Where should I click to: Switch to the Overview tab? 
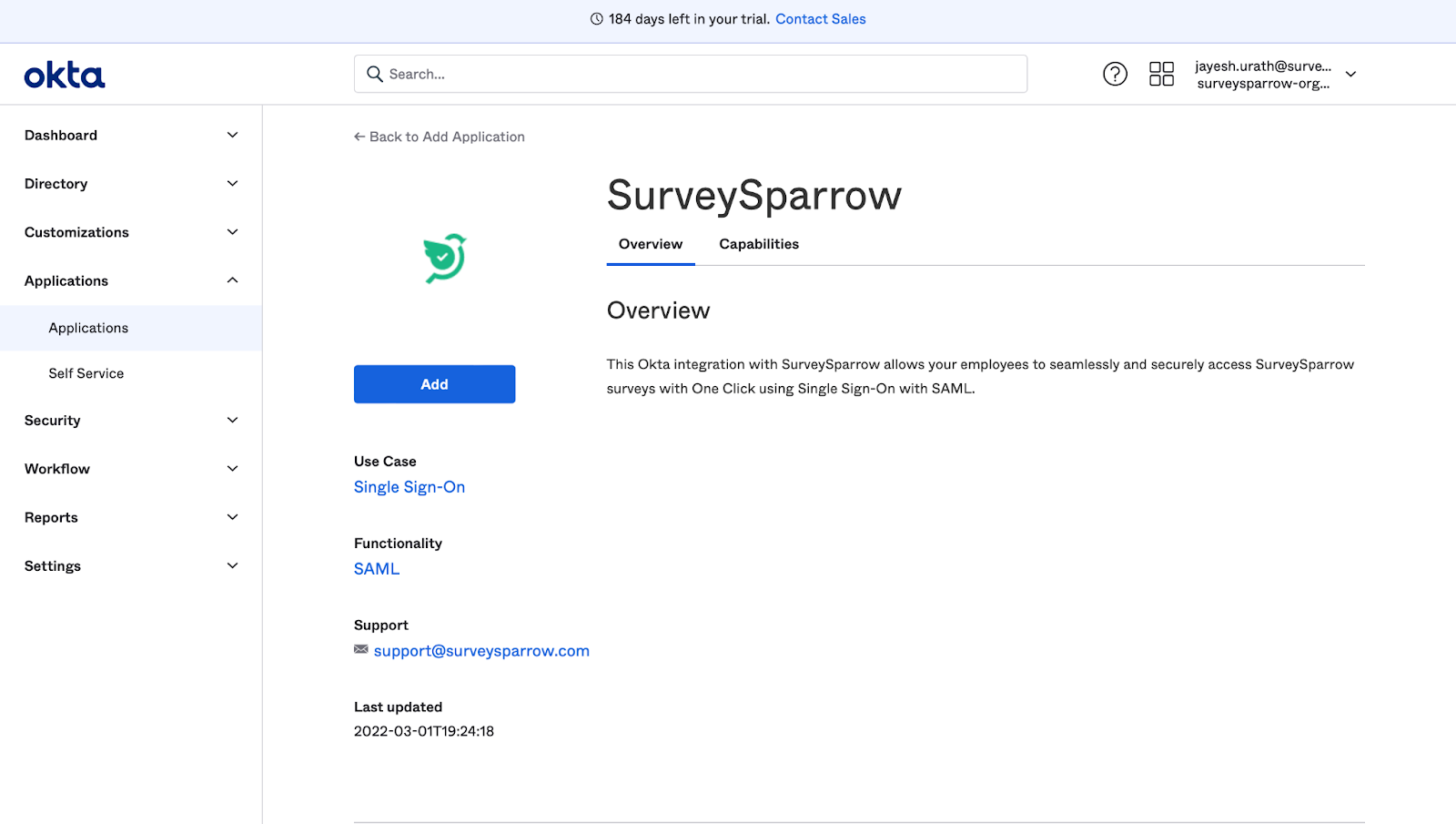click(651, 244)
